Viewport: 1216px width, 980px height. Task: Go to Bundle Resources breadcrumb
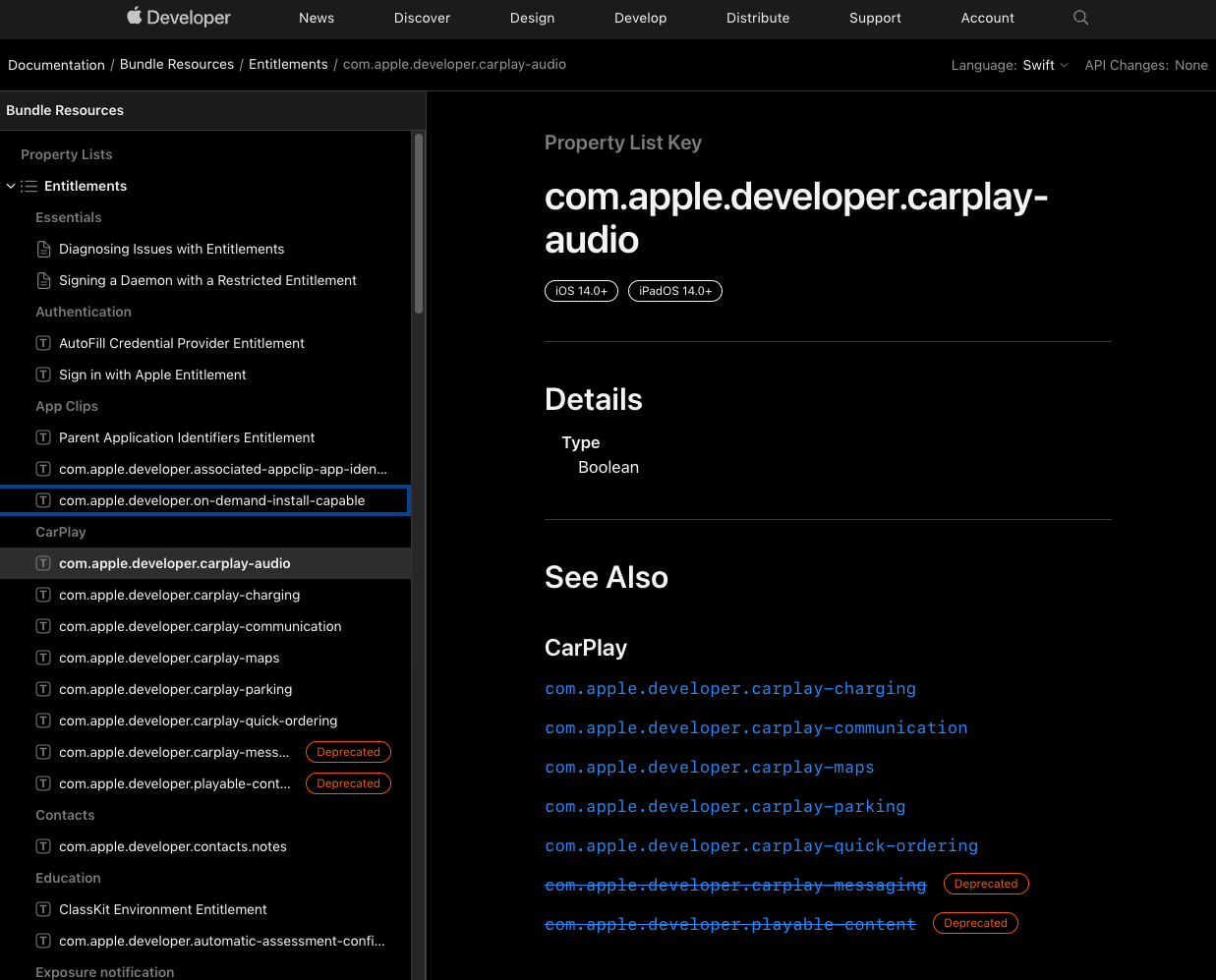pos(177,64)
